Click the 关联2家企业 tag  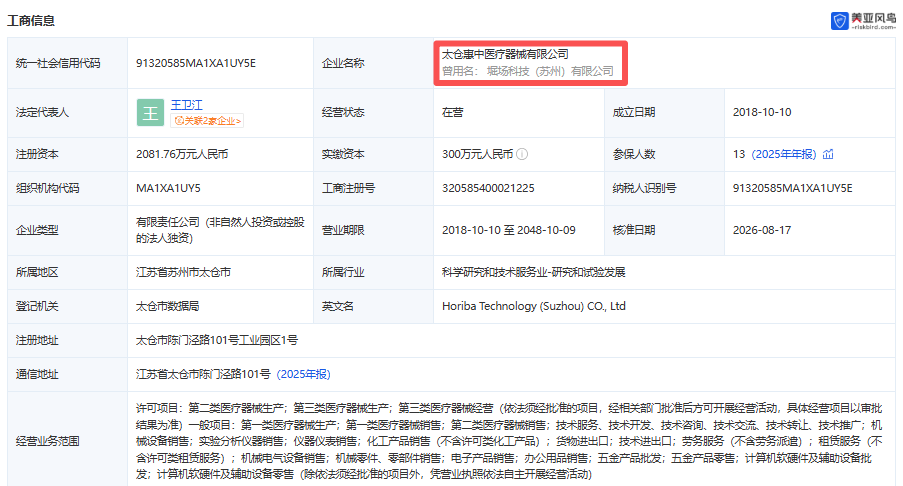(207, 120)
